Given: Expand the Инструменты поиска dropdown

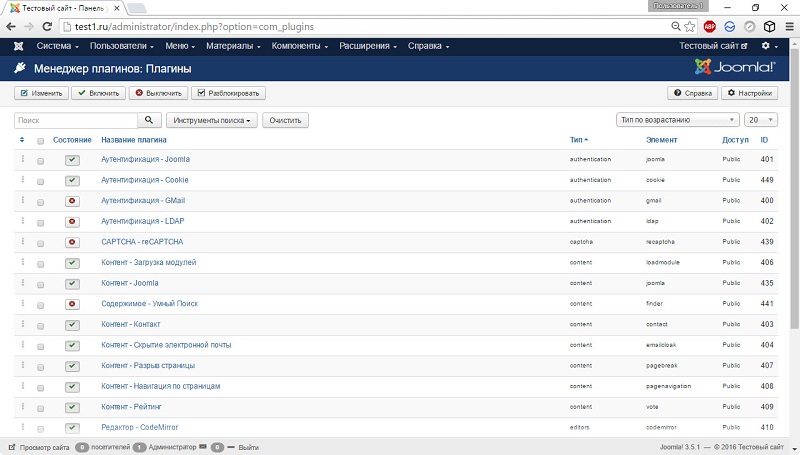Looking at the screenshot, I should [212, 120].
